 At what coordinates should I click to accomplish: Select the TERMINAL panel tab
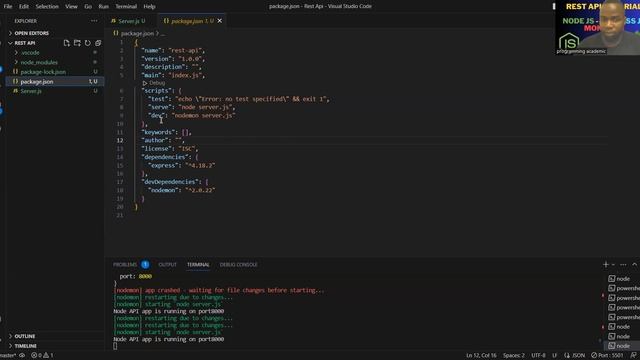point(198,265)
